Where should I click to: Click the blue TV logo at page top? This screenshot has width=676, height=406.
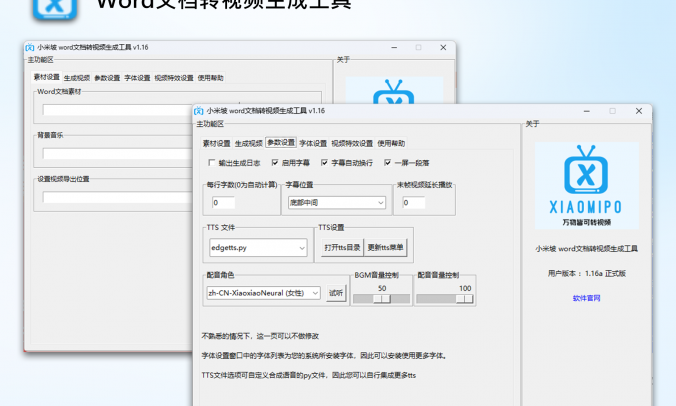pyautogui.click(x=55, y=9)
